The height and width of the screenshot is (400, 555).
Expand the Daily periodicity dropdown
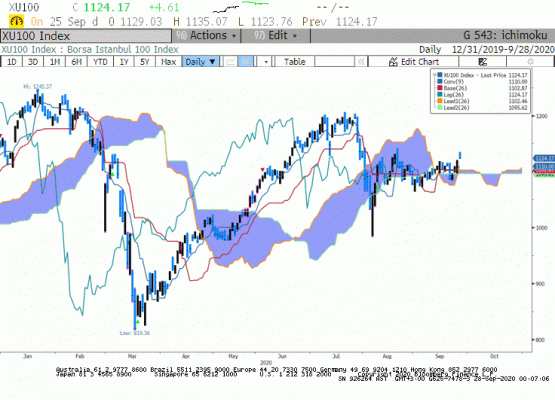201,62
